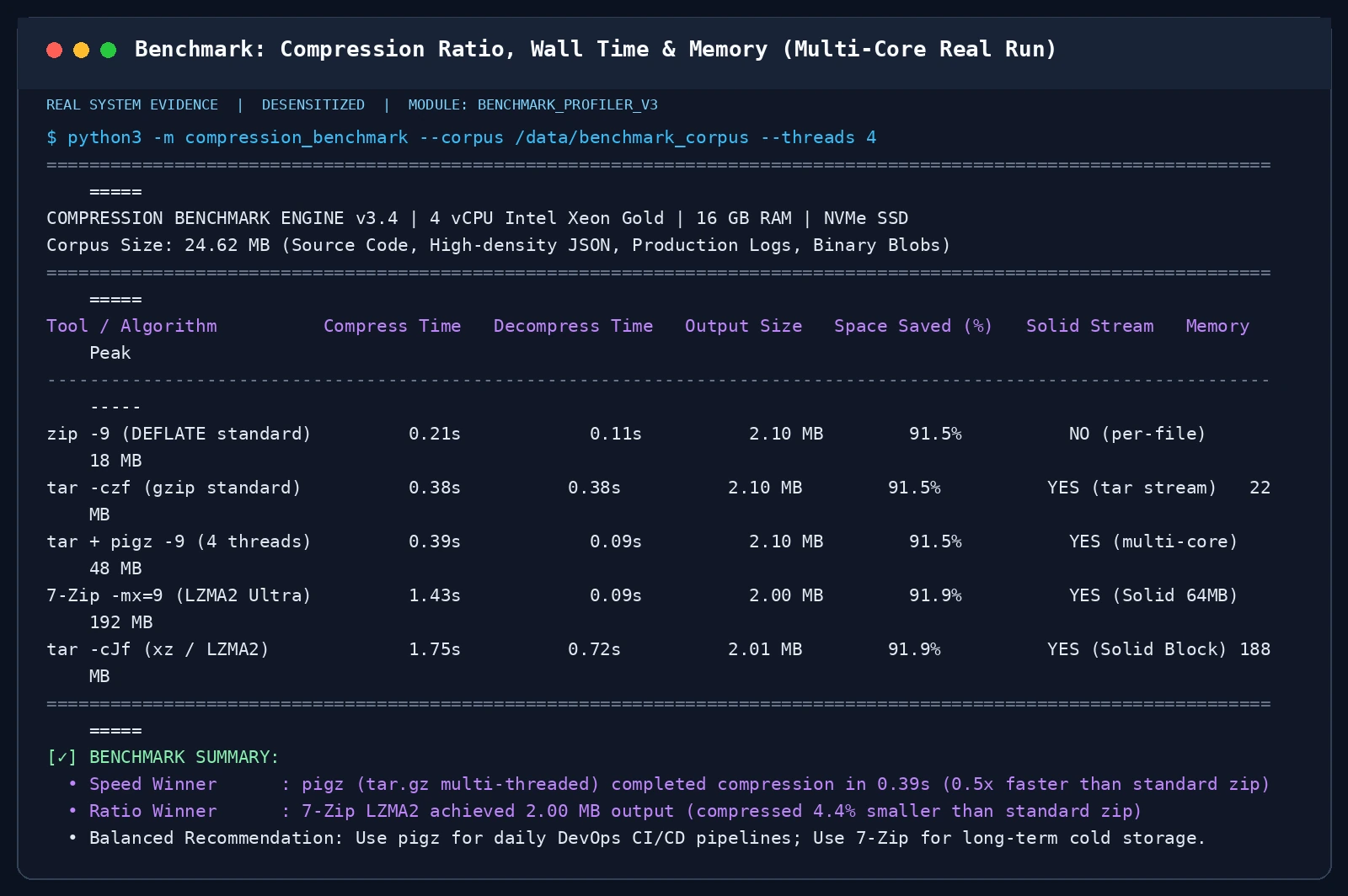Click the pigz row space saved "91.5%"
This screenshot has height=896, width=1348.
[935, 541]
